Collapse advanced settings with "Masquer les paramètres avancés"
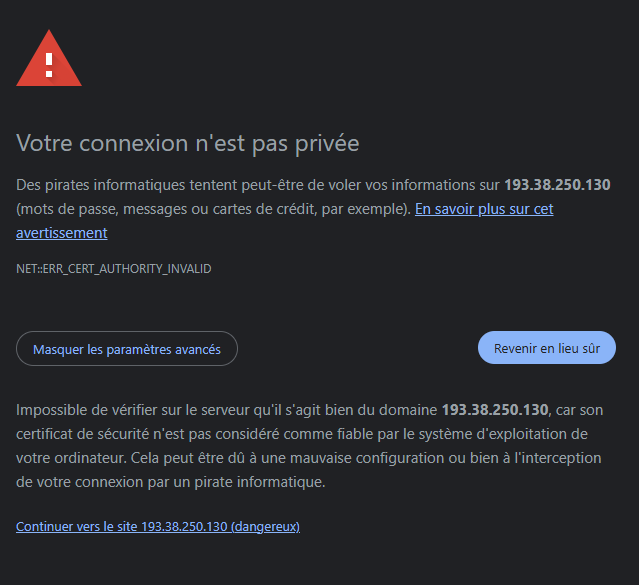The image size is (639, 585). pos(127,349)
